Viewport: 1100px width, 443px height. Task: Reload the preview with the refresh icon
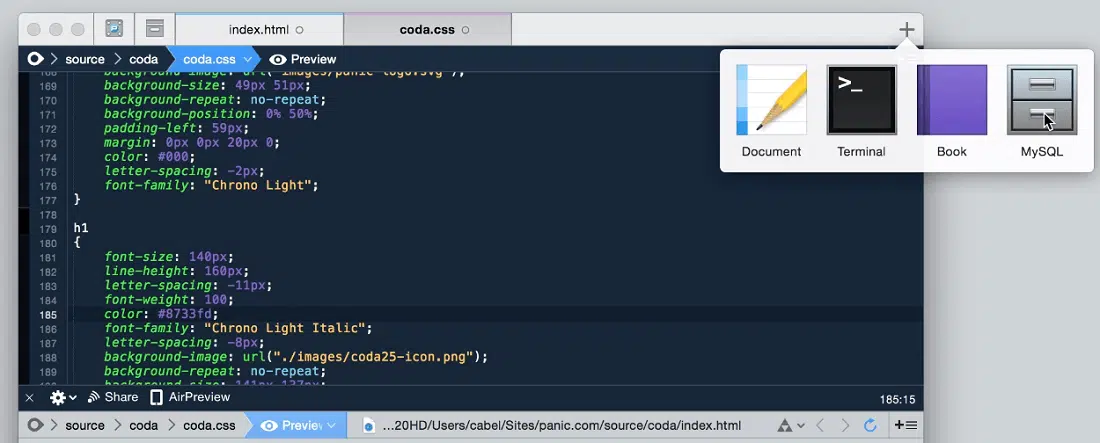click(x=870, y=426)
